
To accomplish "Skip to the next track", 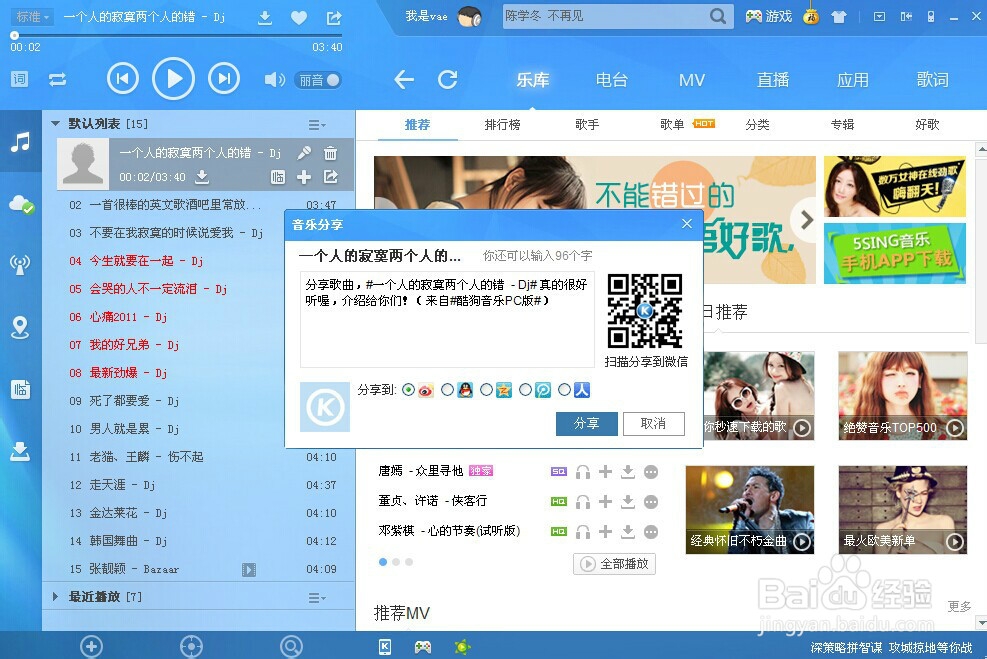I will click(x=223, y=79).
